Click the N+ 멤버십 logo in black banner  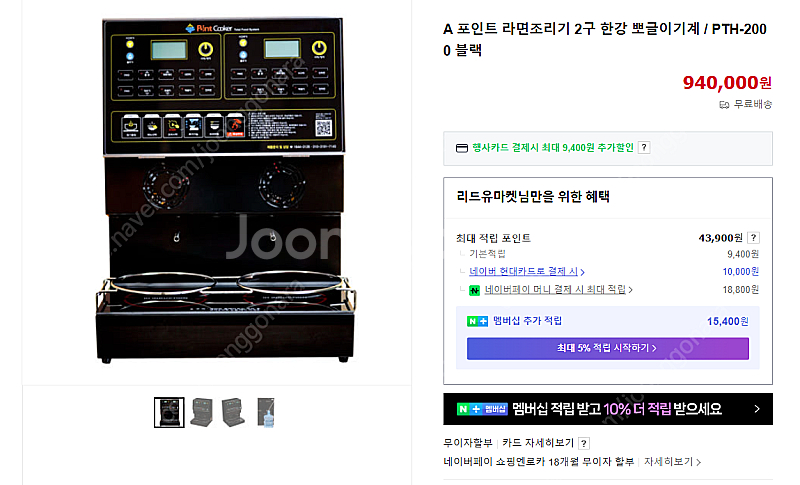click(x=482, y=409)
